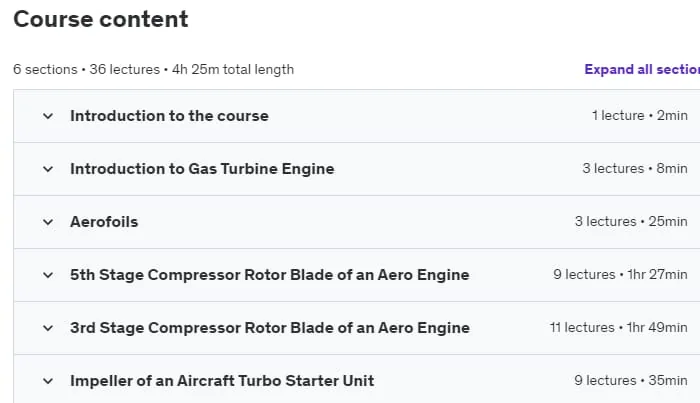The image size is (700, 403).
Task: Click the "9 lectures • 1hr 27min" label
Action: click(x=621, y=274)
